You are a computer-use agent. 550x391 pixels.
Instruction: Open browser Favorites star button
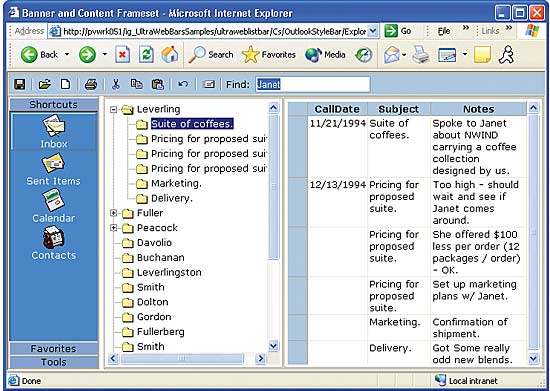coord(269,55)
